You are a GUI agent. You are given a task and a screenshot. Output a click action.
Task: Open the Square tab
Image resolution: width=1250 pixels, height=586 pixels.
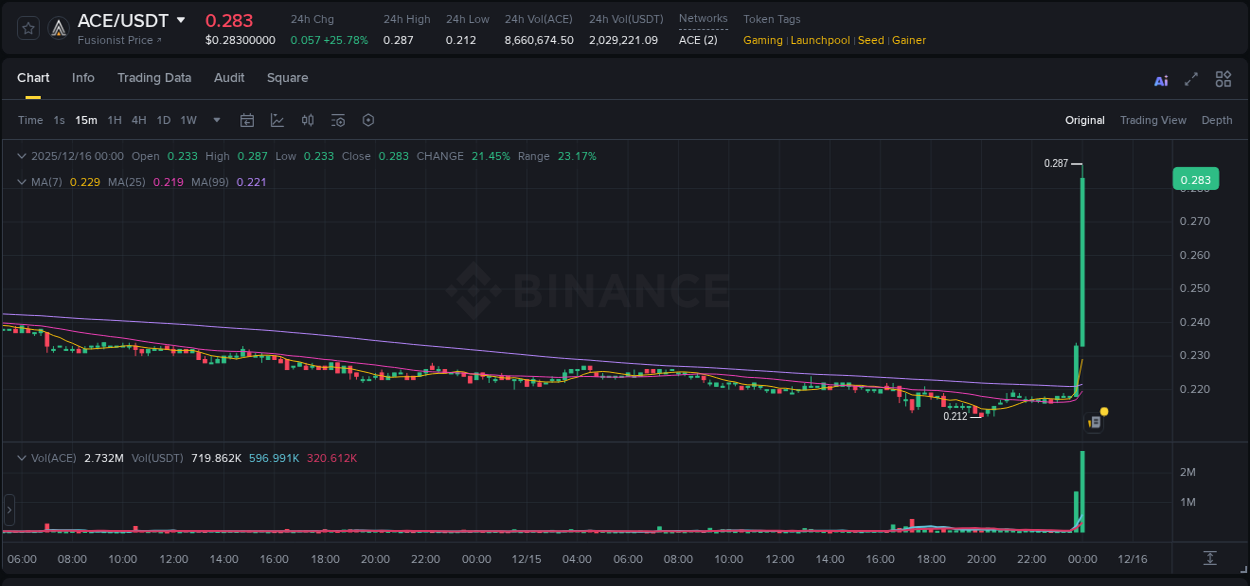[x=287, y=78]
